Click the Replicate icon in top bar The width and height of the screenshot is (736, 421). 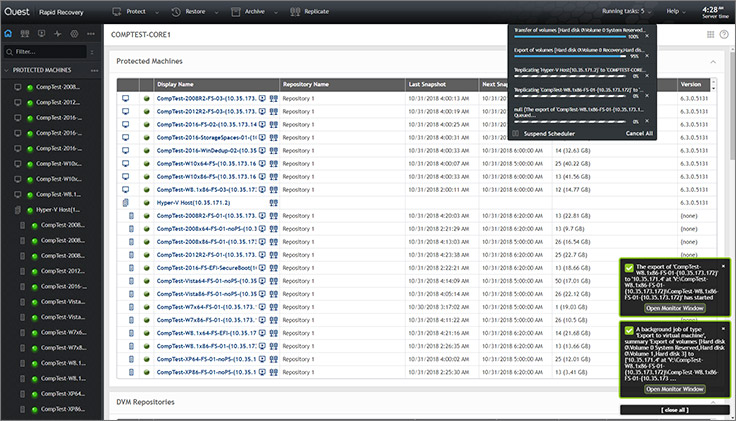[295, 12]
